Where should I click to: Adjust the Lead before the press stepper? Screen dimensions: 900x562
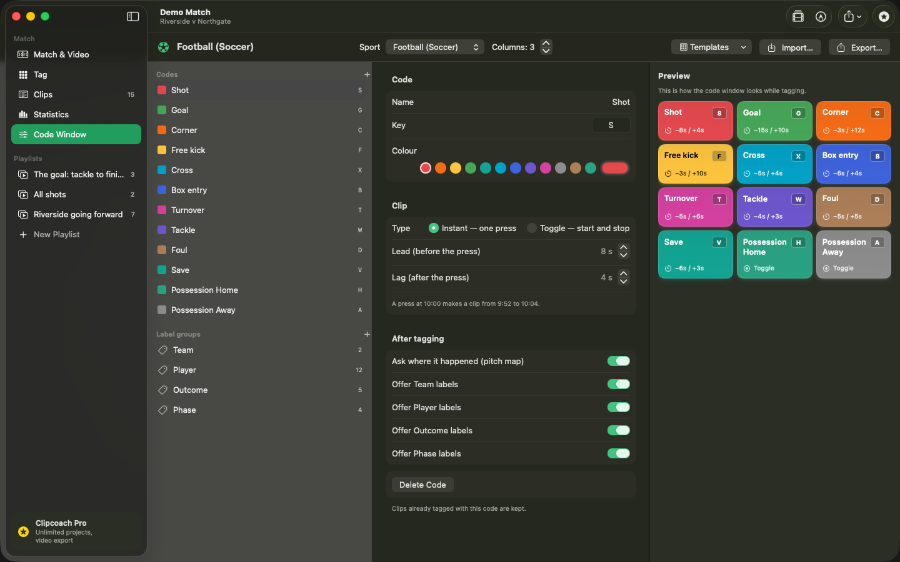tap(623, 251)
